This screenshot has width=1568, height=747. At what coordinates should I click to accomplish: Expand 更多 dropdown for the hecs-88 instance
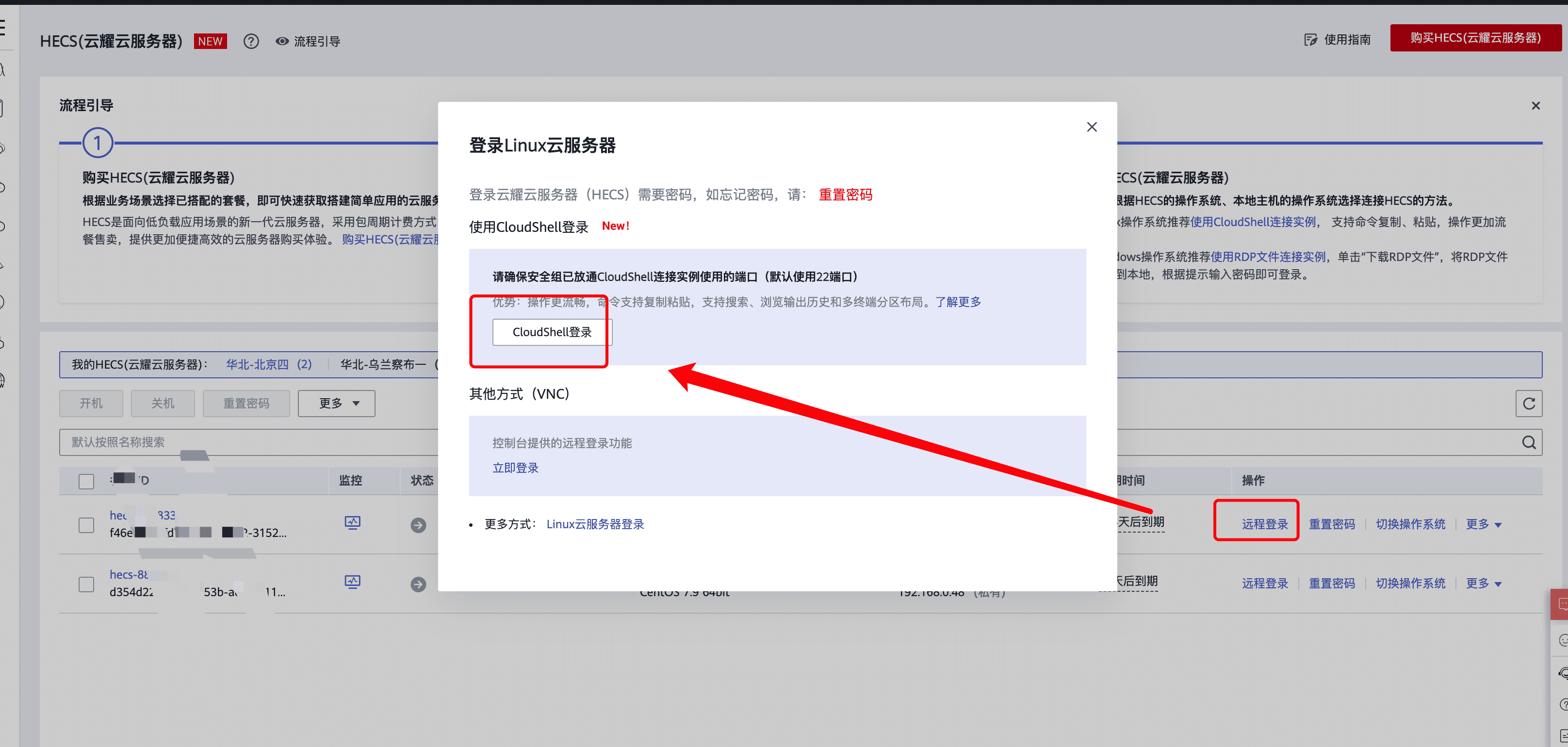(x=1484, y=583)
